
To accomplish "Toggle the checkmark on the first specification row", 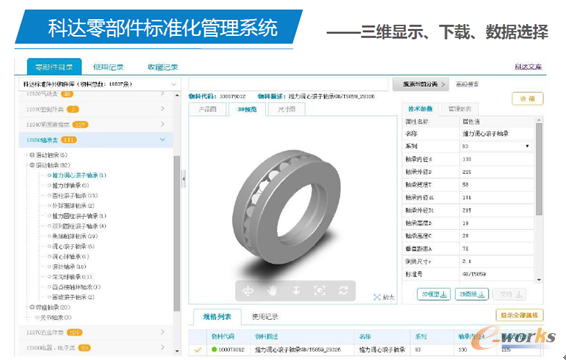I will pos(197,350).
